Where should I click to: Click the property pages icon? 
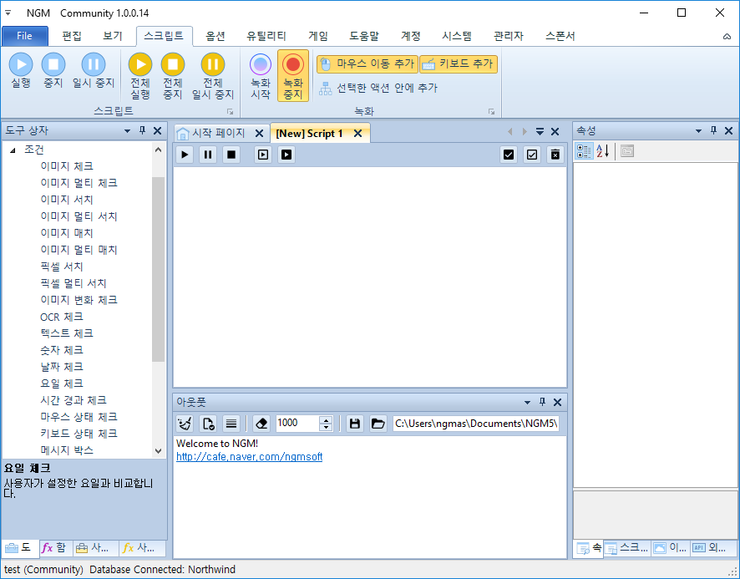click(627, 151)
